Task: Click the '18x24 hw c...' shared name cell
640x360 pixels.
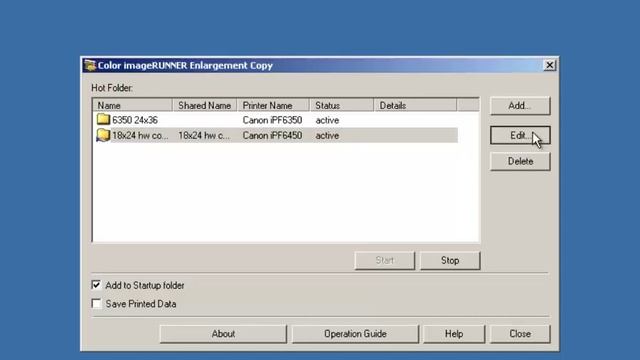Action: click(x=204, y=136)
